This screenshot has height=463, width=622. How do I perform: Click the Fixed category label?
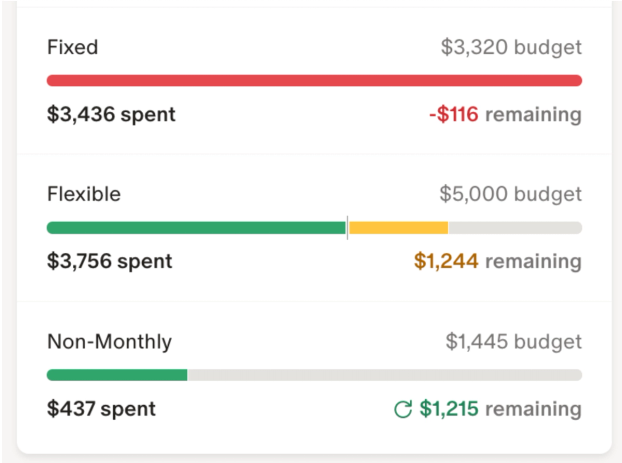coord(72,47)
